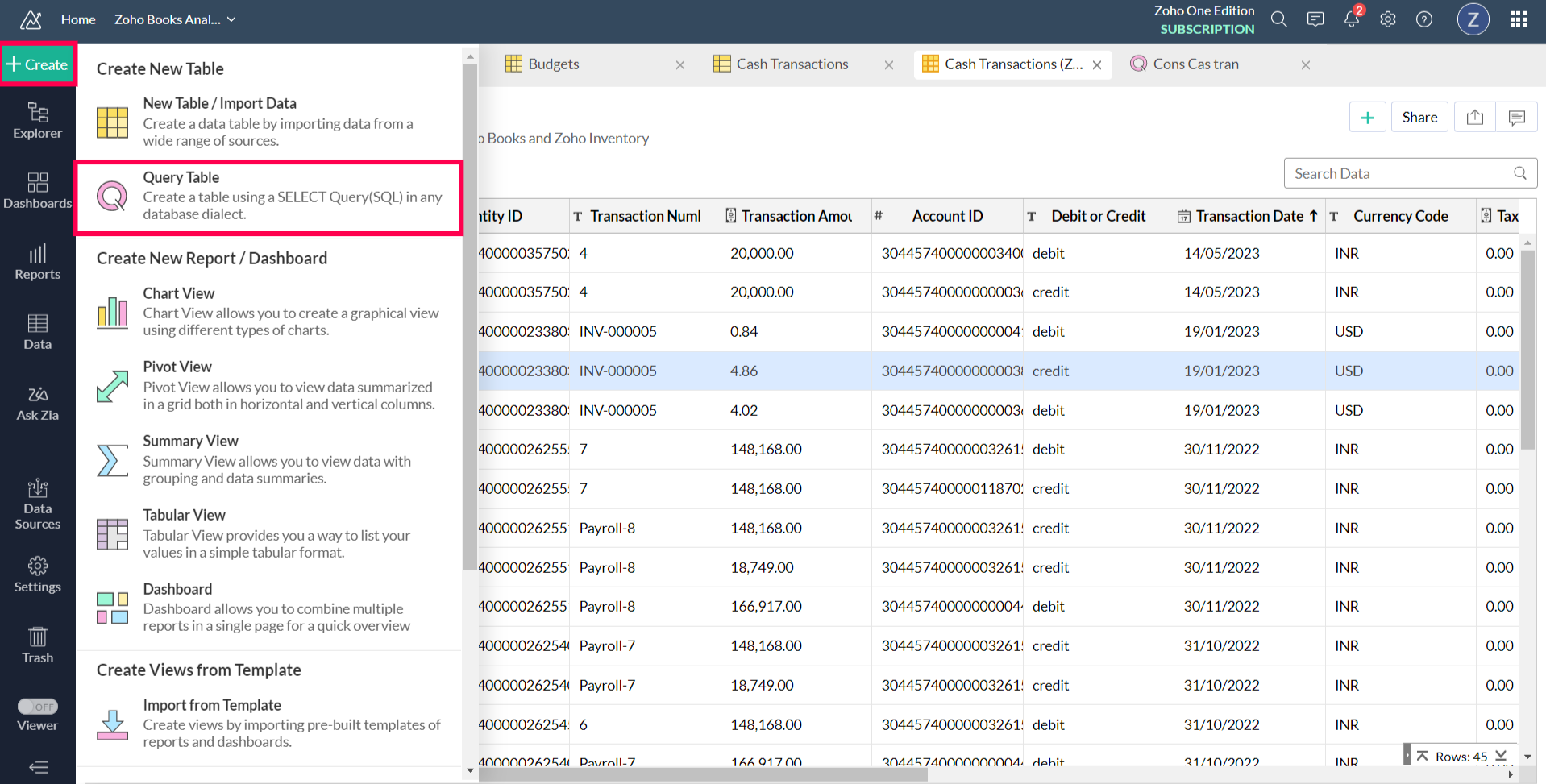1546x784 pixels.
Task: Jump to last rows using bottom arrow
Action: (1501, 756)
